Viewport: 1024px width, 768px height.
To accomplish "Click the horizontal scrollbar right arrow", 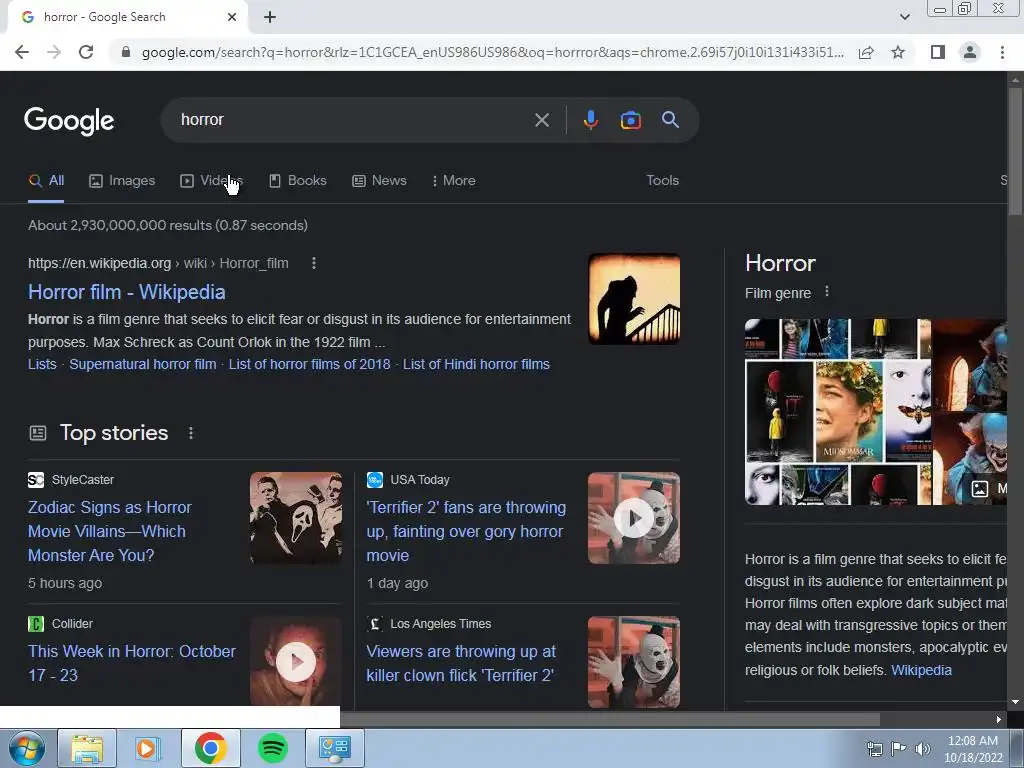I will (999, 720).
